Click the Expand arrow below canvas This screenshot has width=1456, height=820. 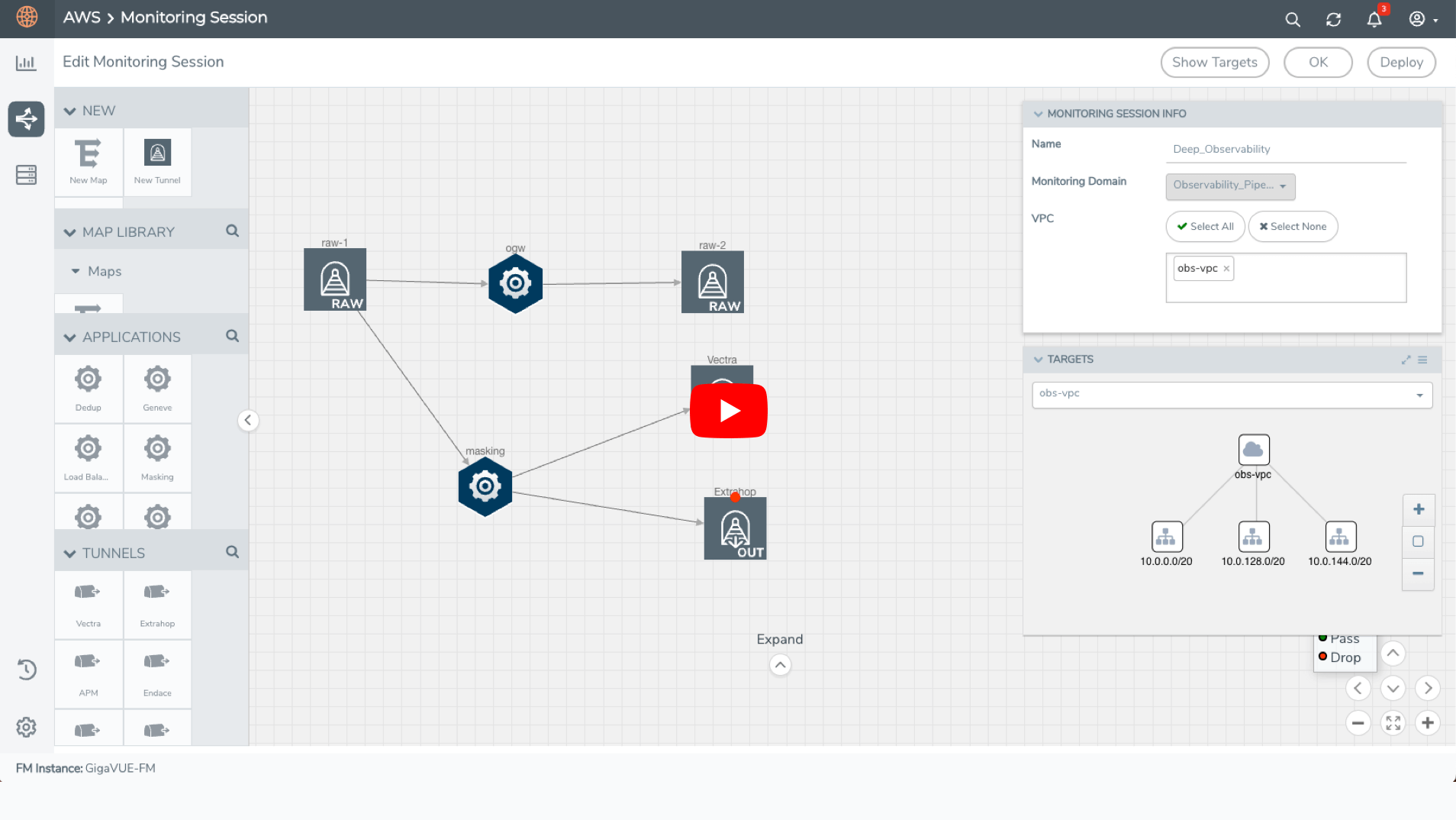[780, 665]
